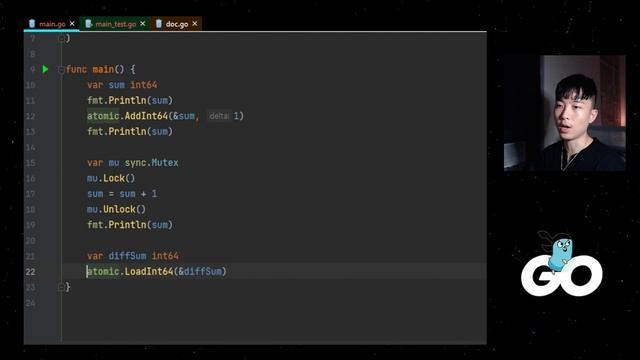
Task: Click the doc.go file icon
Action: [x=159, y=24]
